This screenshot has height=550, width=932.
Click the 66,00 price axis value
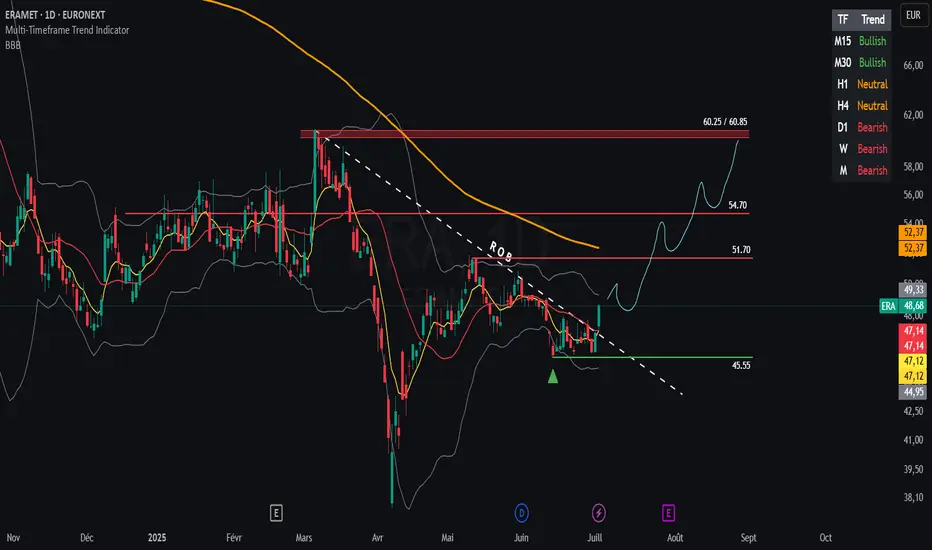[x=914, y=65]
